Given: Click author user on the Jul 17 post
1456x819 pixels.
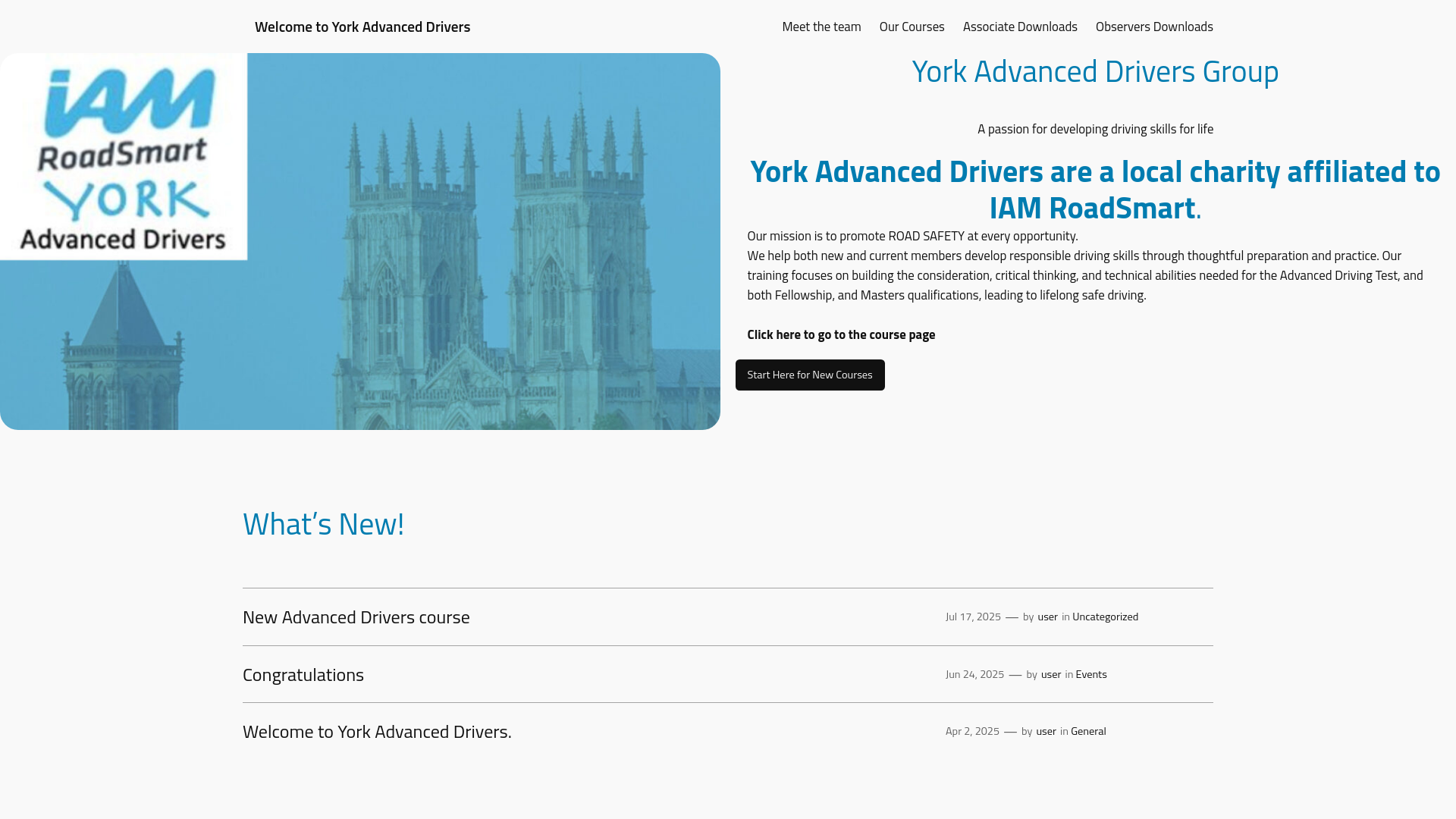Looking at the screenshot, I should point(1047,617).
